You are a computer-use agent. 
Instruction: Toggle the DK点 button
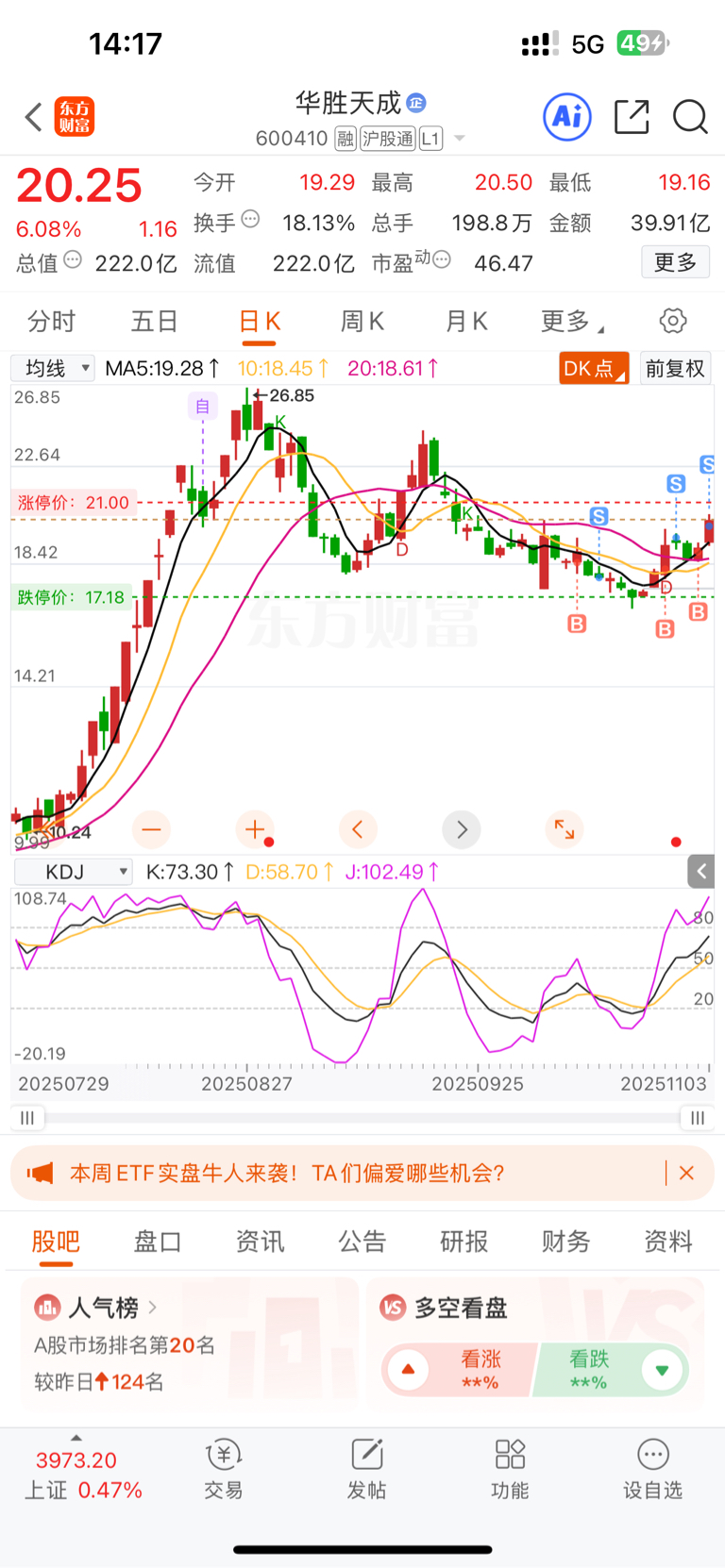pyautogui.click(x=594, y=368)
